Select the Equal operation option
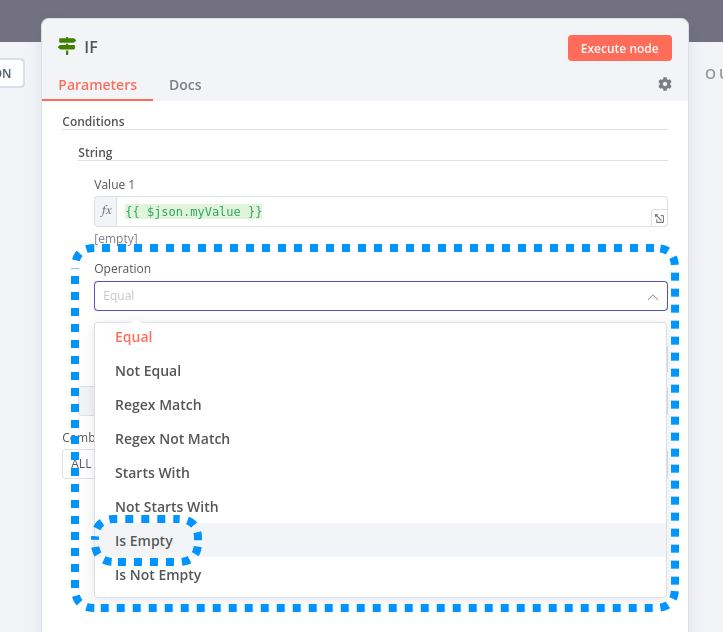The image size is (723, 632). point(134,337)
